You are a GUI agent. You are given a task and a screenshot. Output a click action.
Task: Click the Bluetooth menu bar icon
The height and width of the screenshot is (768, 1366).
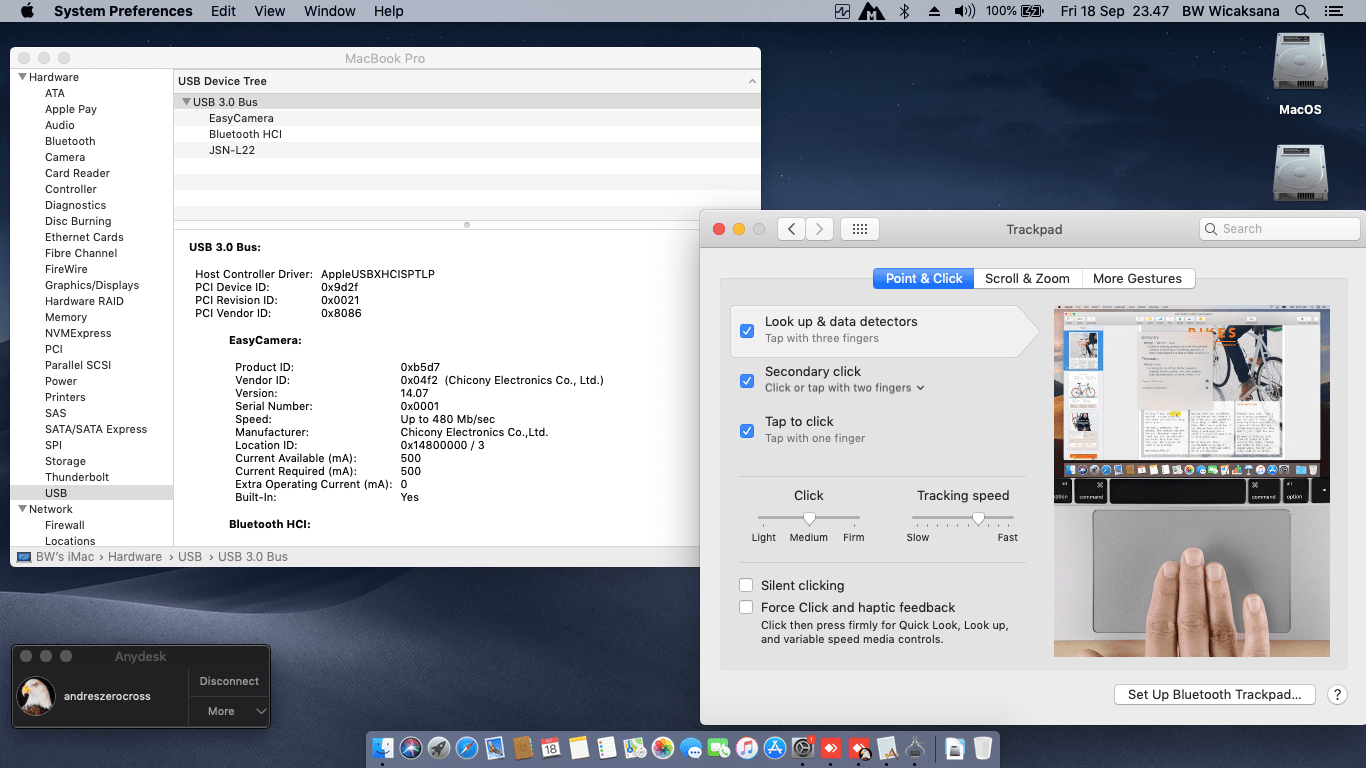click(x=904, y=11)
